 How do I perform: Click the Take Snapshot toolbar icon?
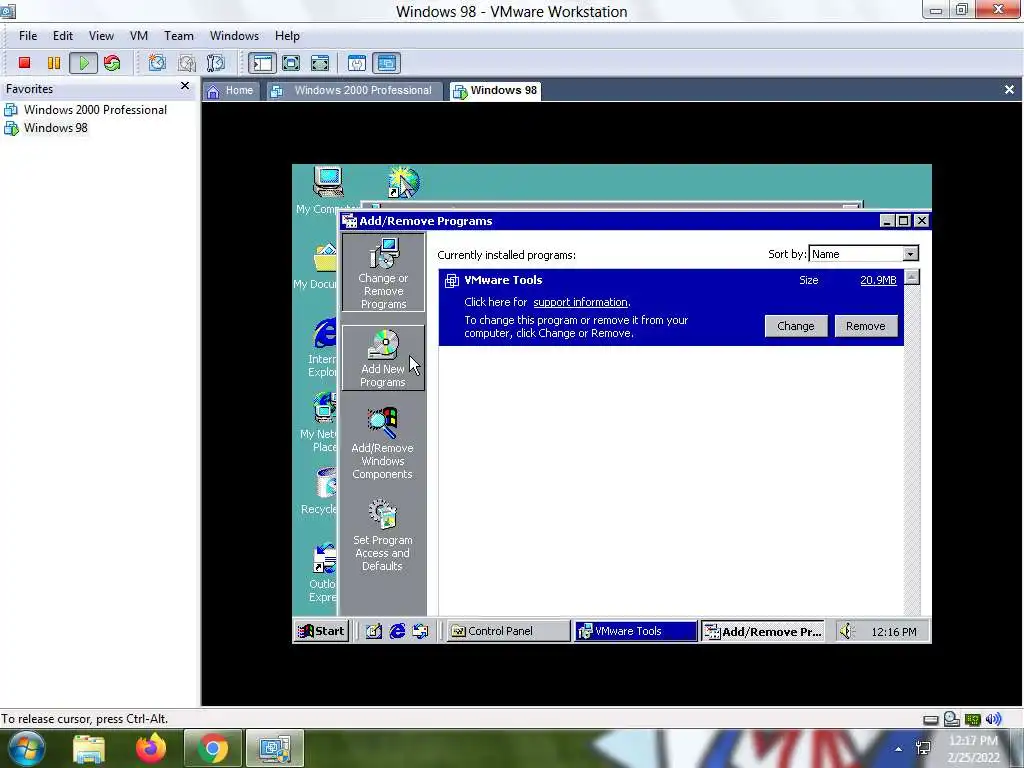click(157, 63)
